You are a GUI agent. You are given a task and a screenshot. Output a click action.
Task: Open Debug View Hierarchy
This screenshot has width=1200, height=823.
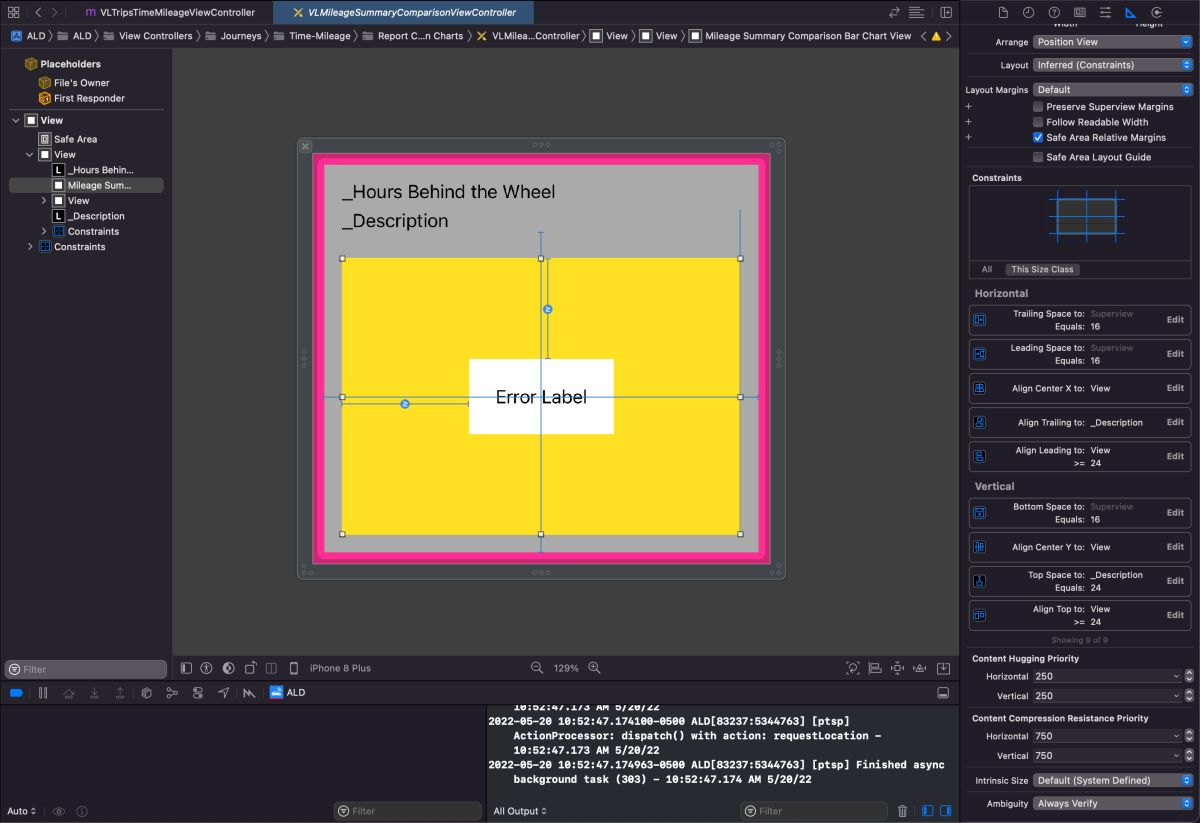click(x=146, y=693)
